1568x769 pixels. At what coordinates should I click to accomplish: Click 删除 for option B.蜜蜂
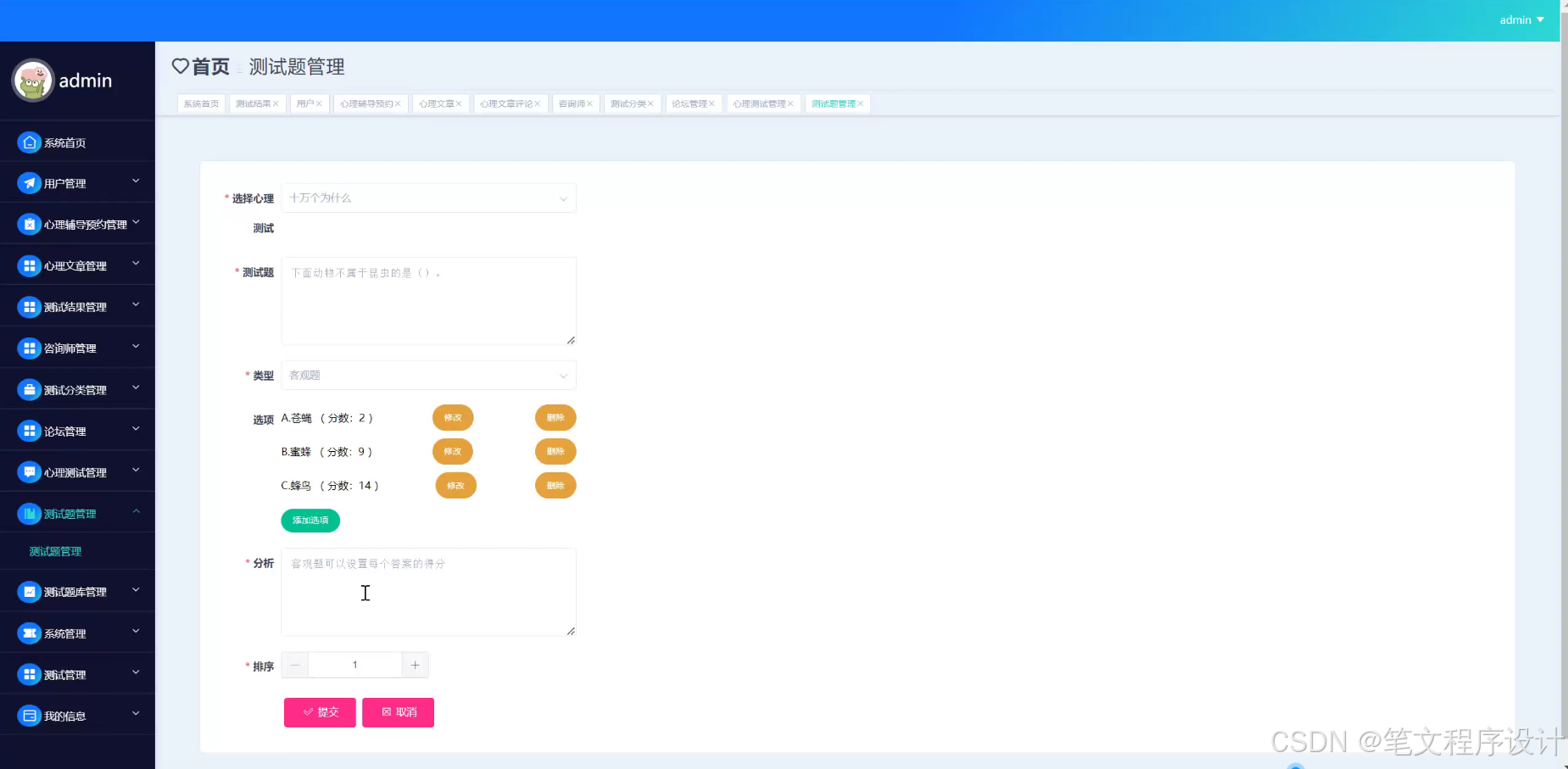(x=555, y=451)
